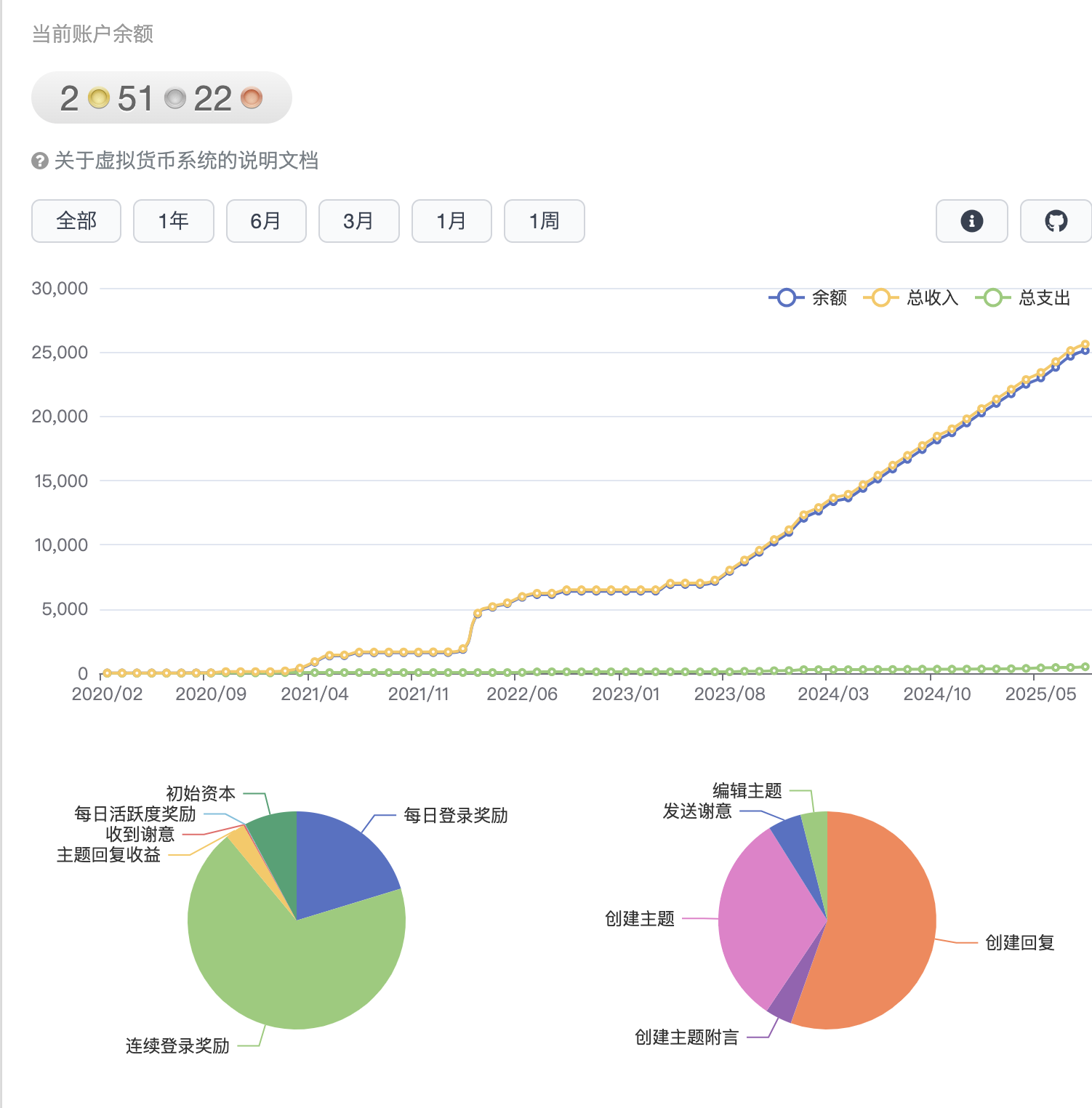Toggle 余额 series in chart legend

point(808,297)
